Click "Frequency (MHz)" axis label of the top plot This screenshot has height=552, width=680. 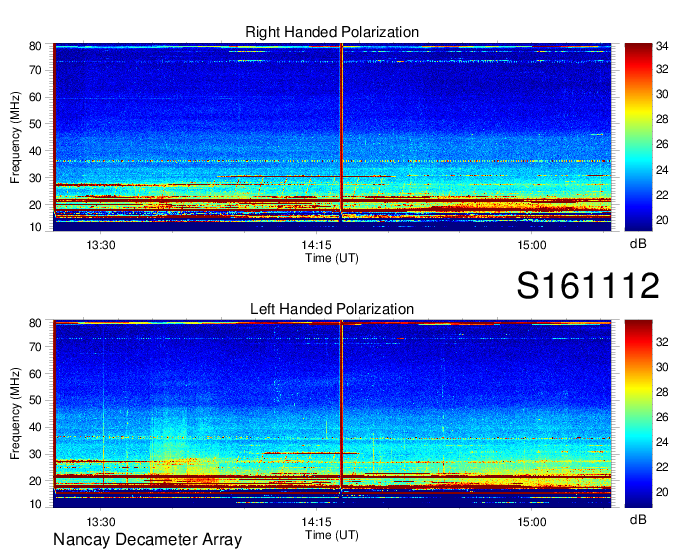coord(15,137)
